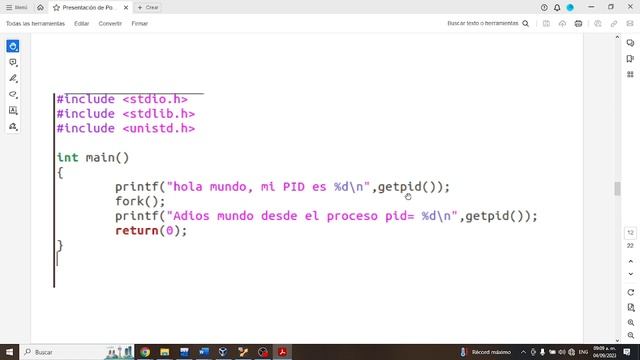Open the Windows Start button

pyautogui.click(x=9, y=352)
